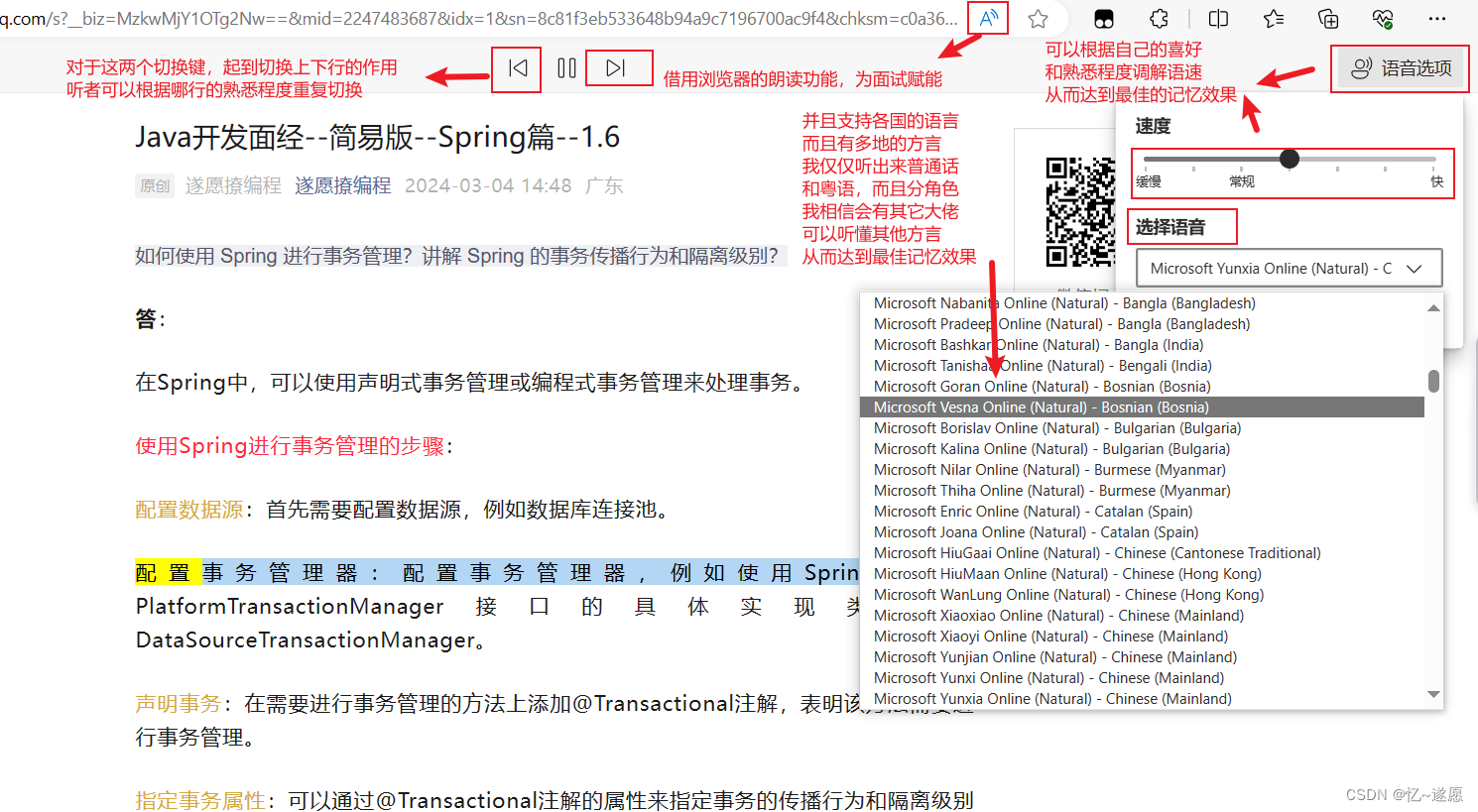This screenshot has width=1478, height=812.
Task: Add page to favorites with star icon
Action: click(x=1038, y=19)
